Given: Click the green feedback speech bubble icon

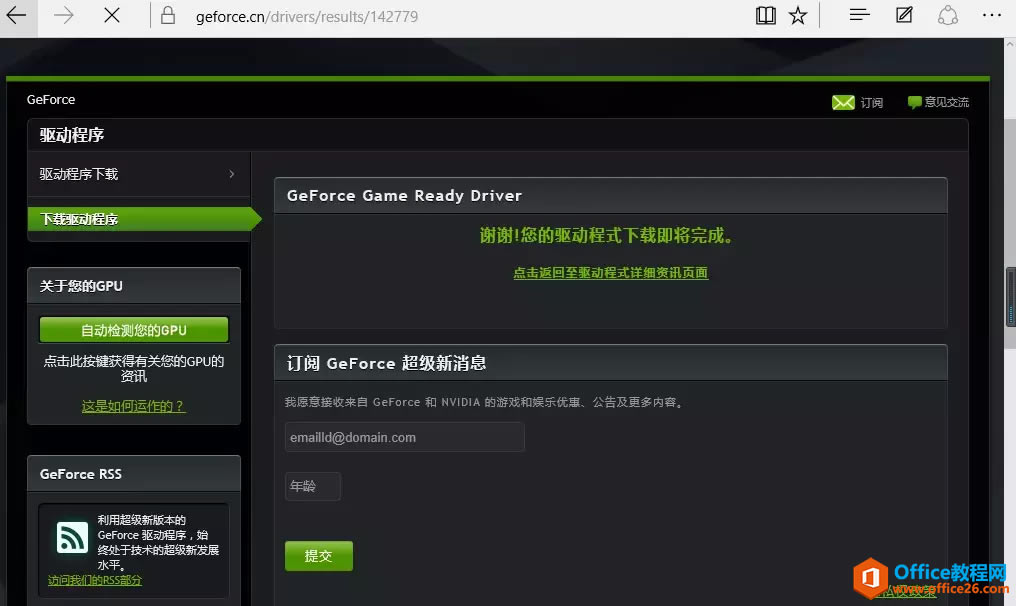Looking at the screenshot, I should pyautogui.click(x=914, y=102).
